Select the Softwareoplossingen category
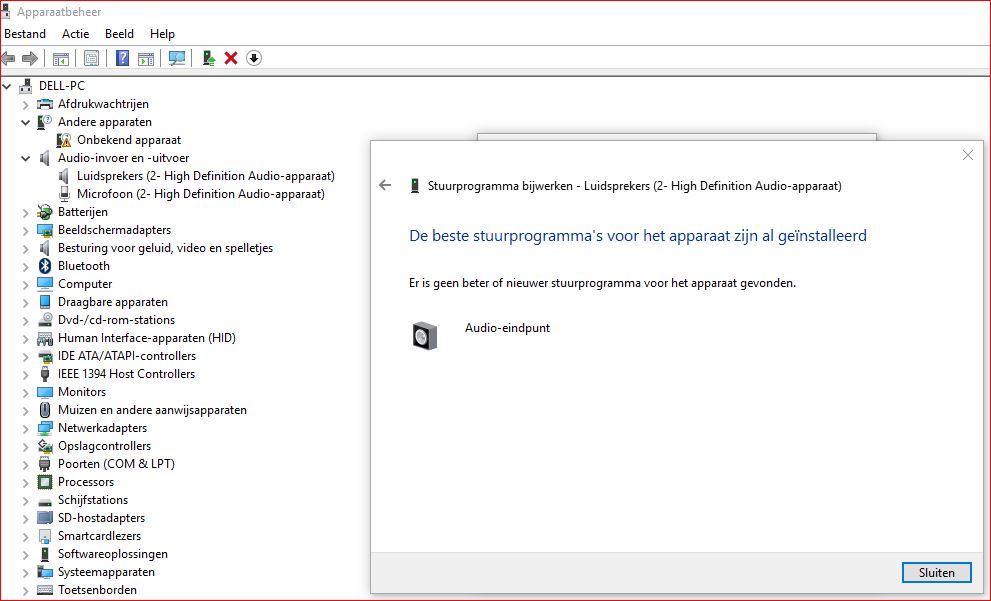Viewport: 991px width, 601px height. pyautogui.click(x=112, y=554)
